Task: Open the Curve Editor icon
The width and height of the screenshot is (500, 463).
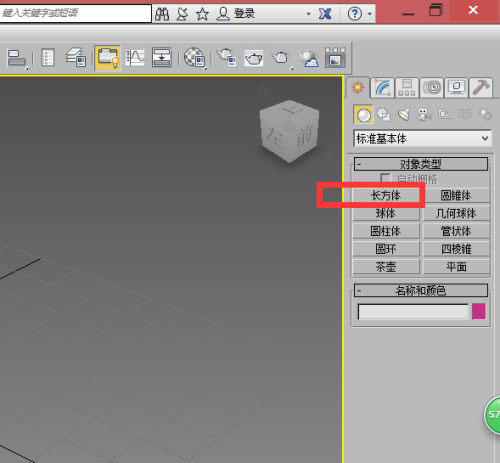Action: [x=135, y=57]
